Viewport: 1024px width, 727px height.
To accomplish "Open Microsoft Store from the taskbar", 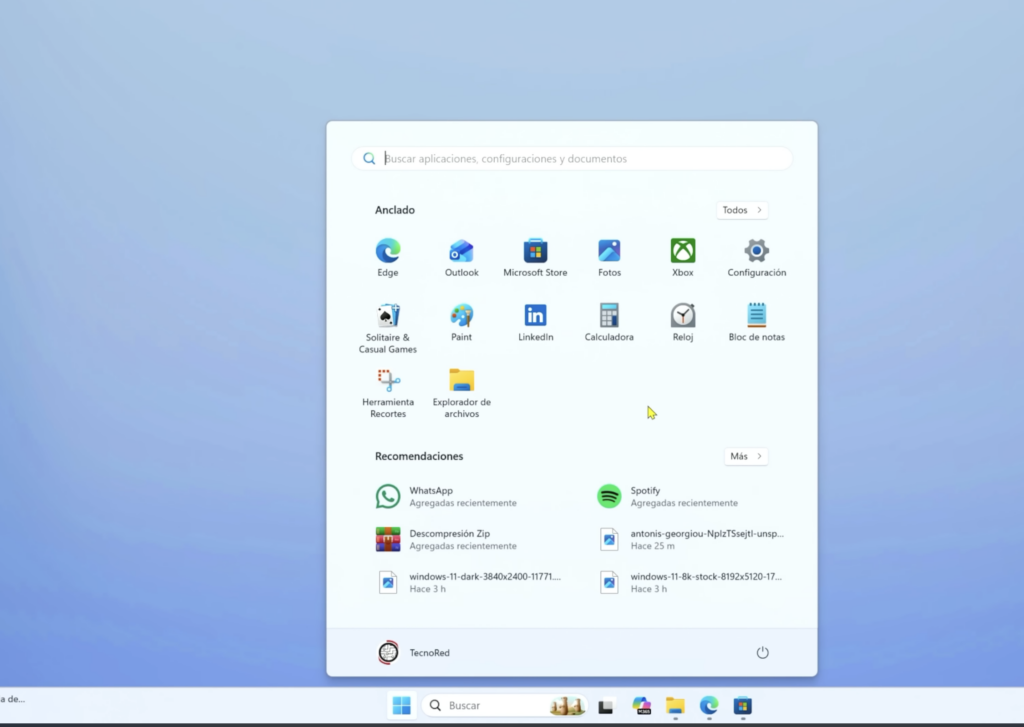I will click(743, 705).
